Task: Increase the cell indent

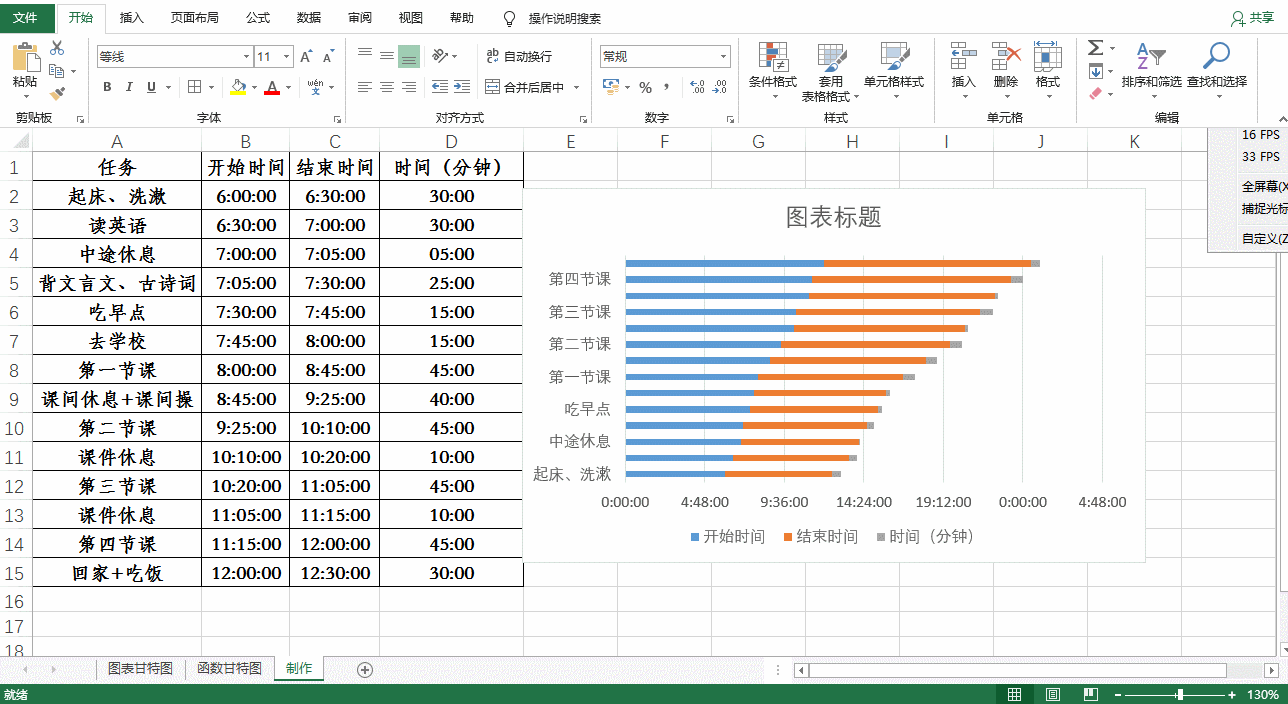Action: (x=461, y=87)
